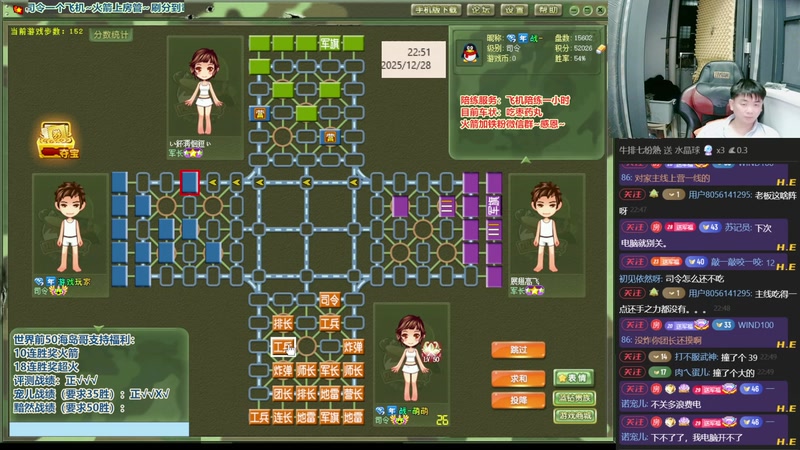This screenshot has height=450, width=800.
Task: Select the orange 军长 piece
Action: pos(330,370)
